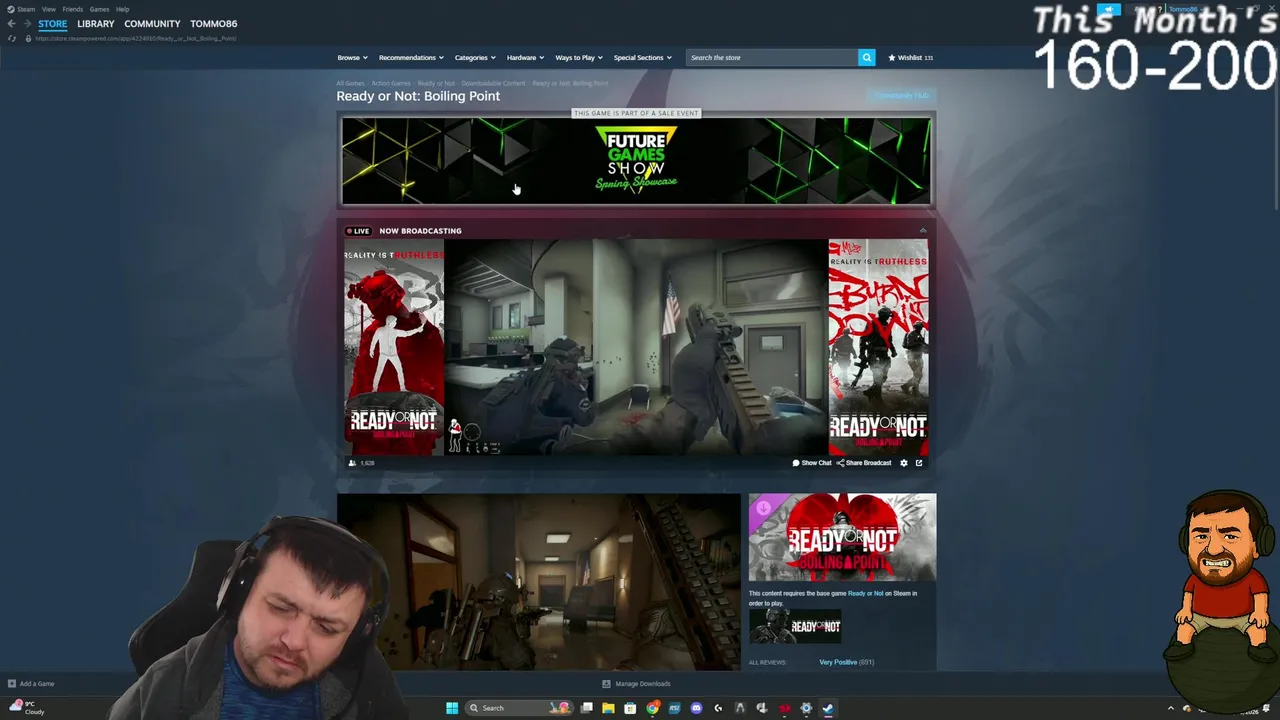Screen dimensions: 1280x720
Task: Open the Windows Start menu
Action: [452, 708]
